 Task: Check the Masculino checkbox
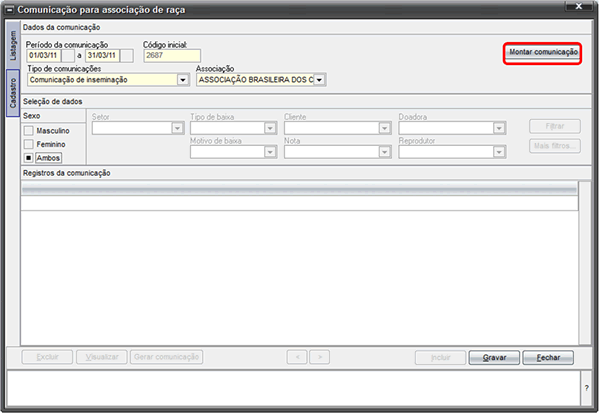[x=29, y=131]
